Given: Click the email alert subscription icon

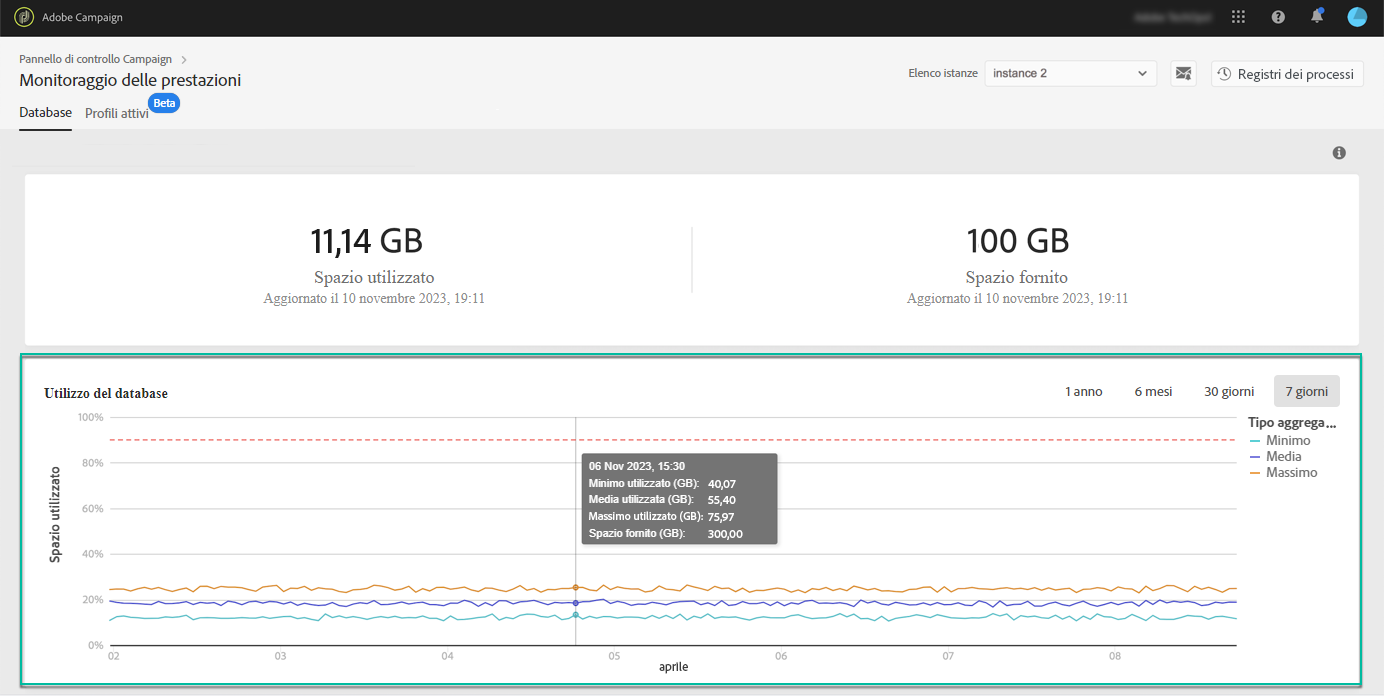Looking at the screenshot, I should 1184,74.
